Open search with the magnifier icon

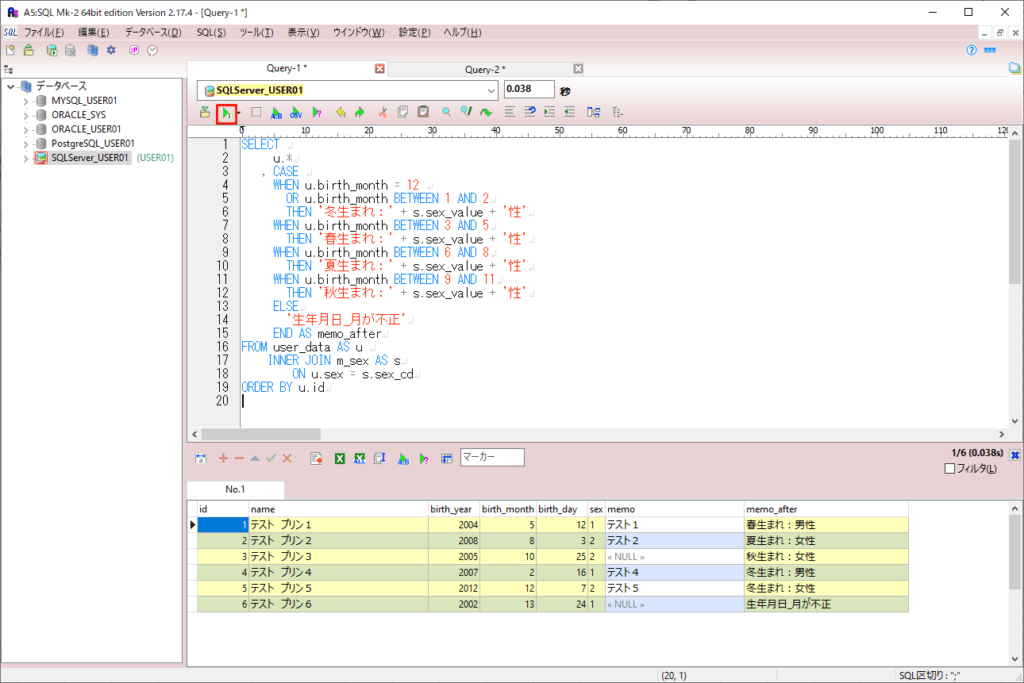[x=446, y=112]
